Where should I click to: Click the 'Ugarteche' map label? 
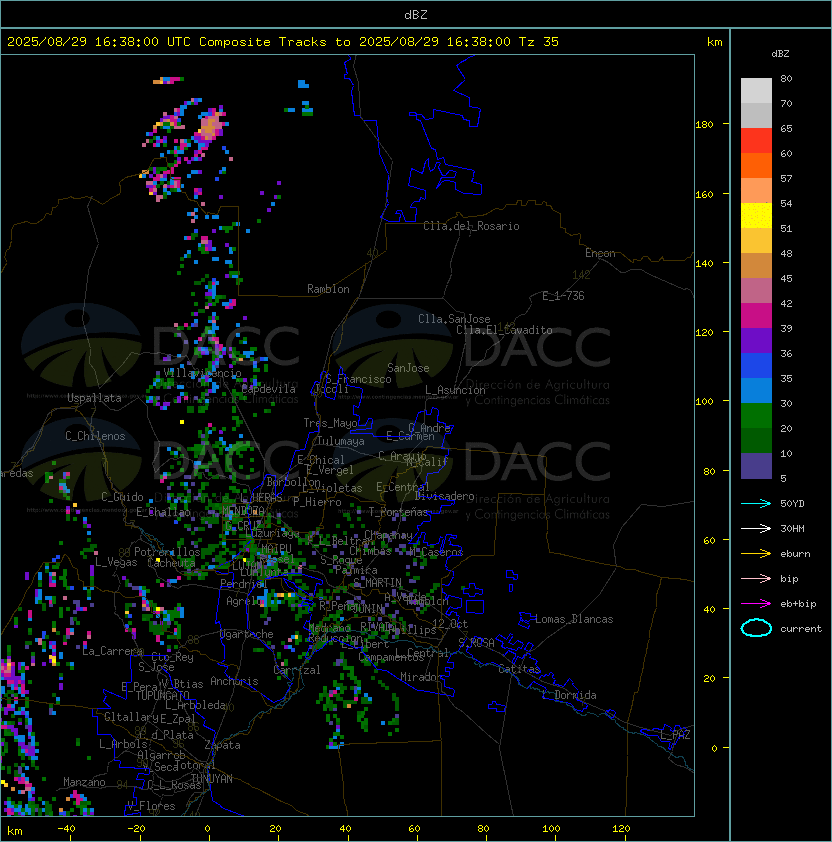pos(247,634)
